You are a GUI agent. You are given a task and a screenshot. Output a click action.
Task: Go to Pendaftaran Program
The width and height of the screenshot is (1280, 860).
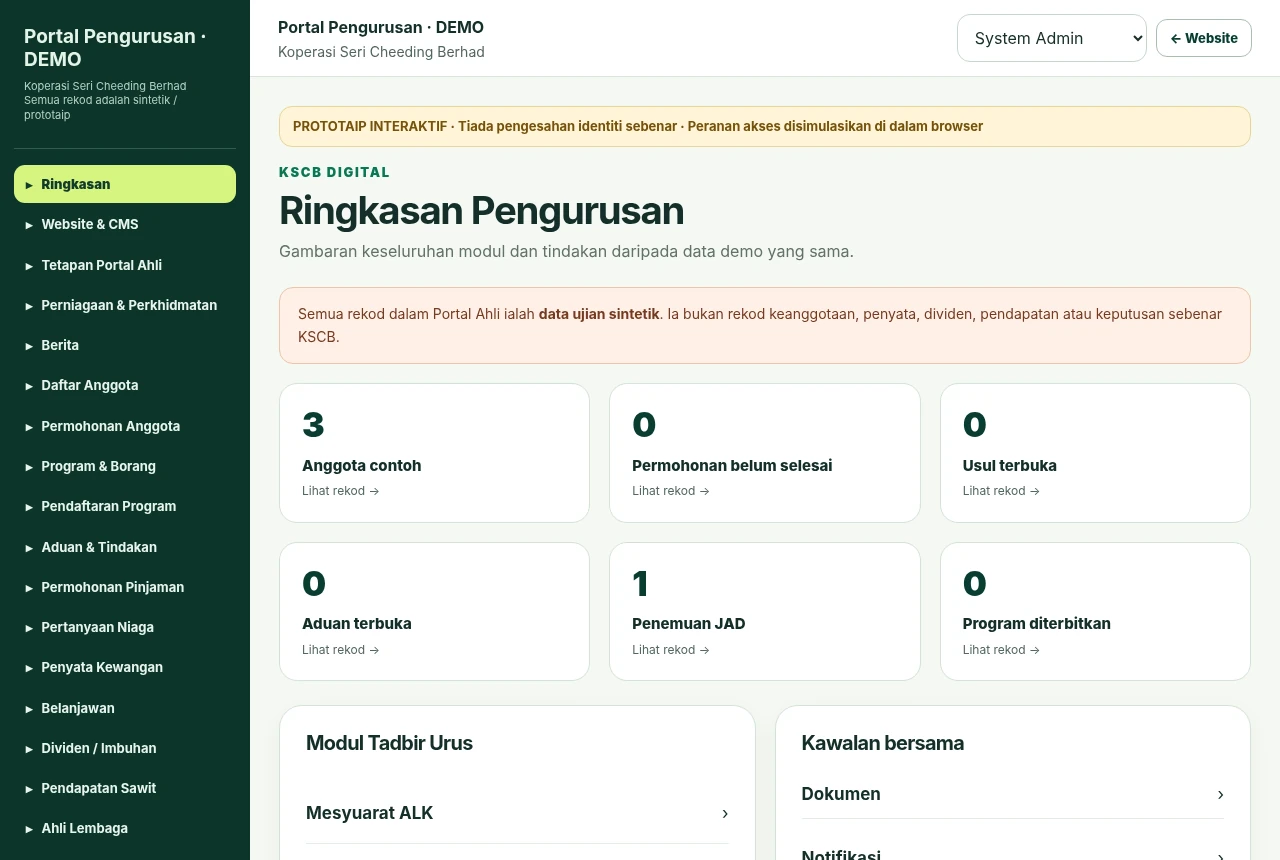click(x=125, y=506)
